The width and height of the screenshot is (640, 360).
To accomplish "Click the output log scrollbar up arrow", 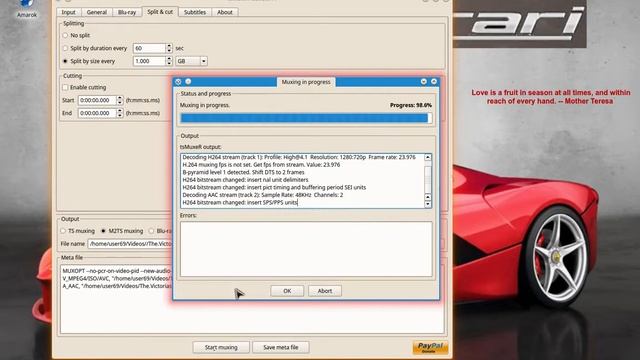I will (x=428, y=158).
